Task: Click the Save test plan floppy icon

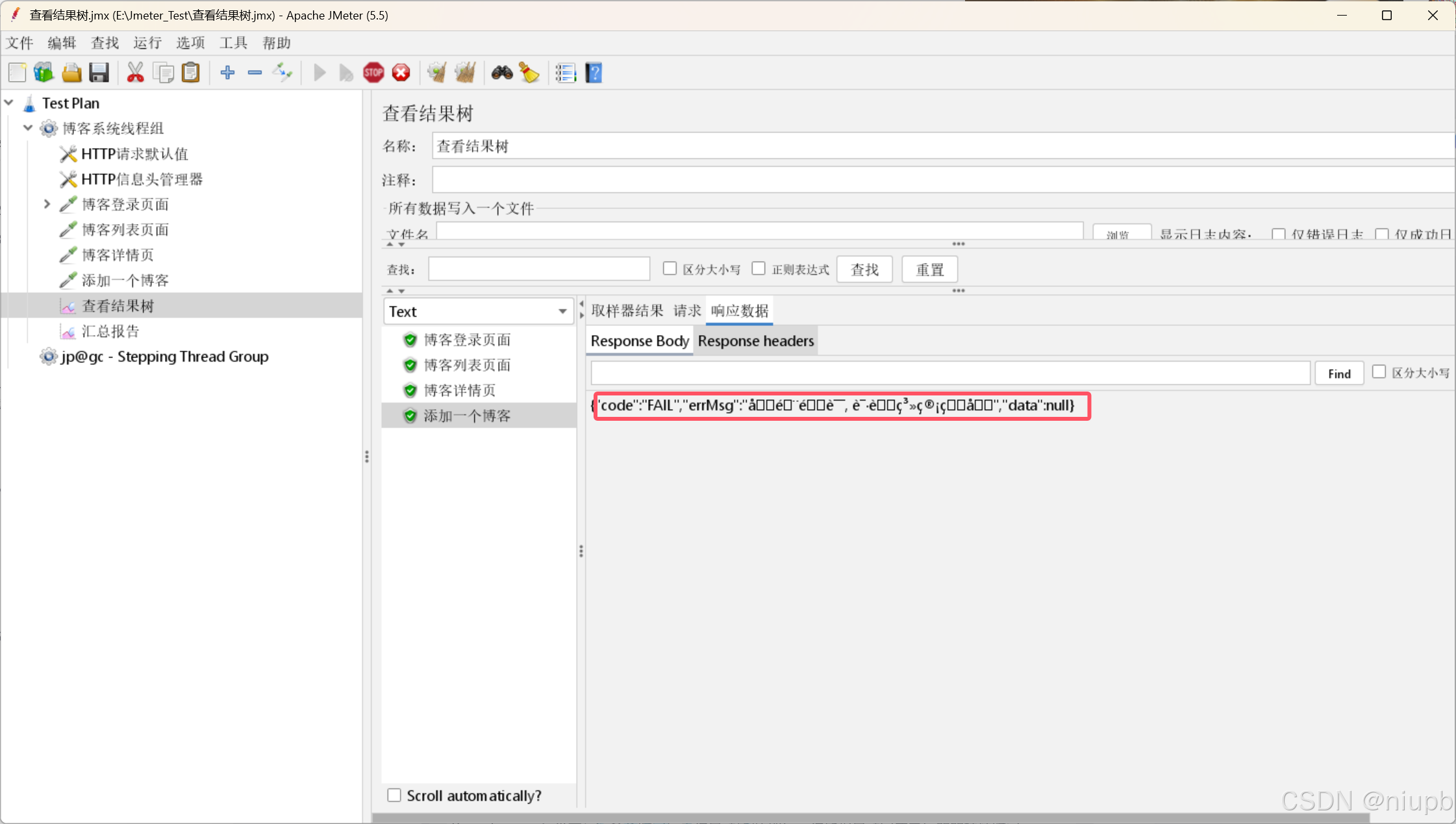Action: pos(99,73)
